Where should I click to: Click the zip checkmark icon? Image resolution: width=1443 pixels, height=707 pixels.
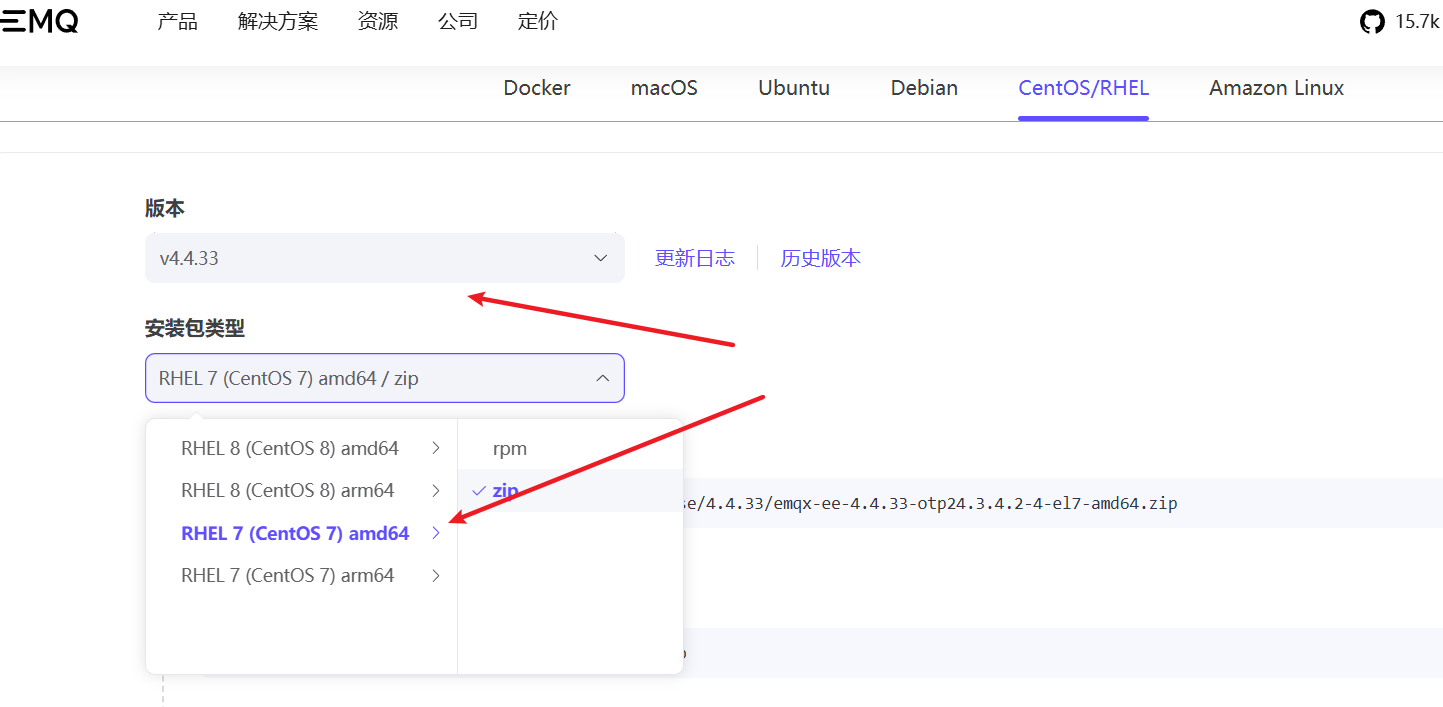(479, 491)
